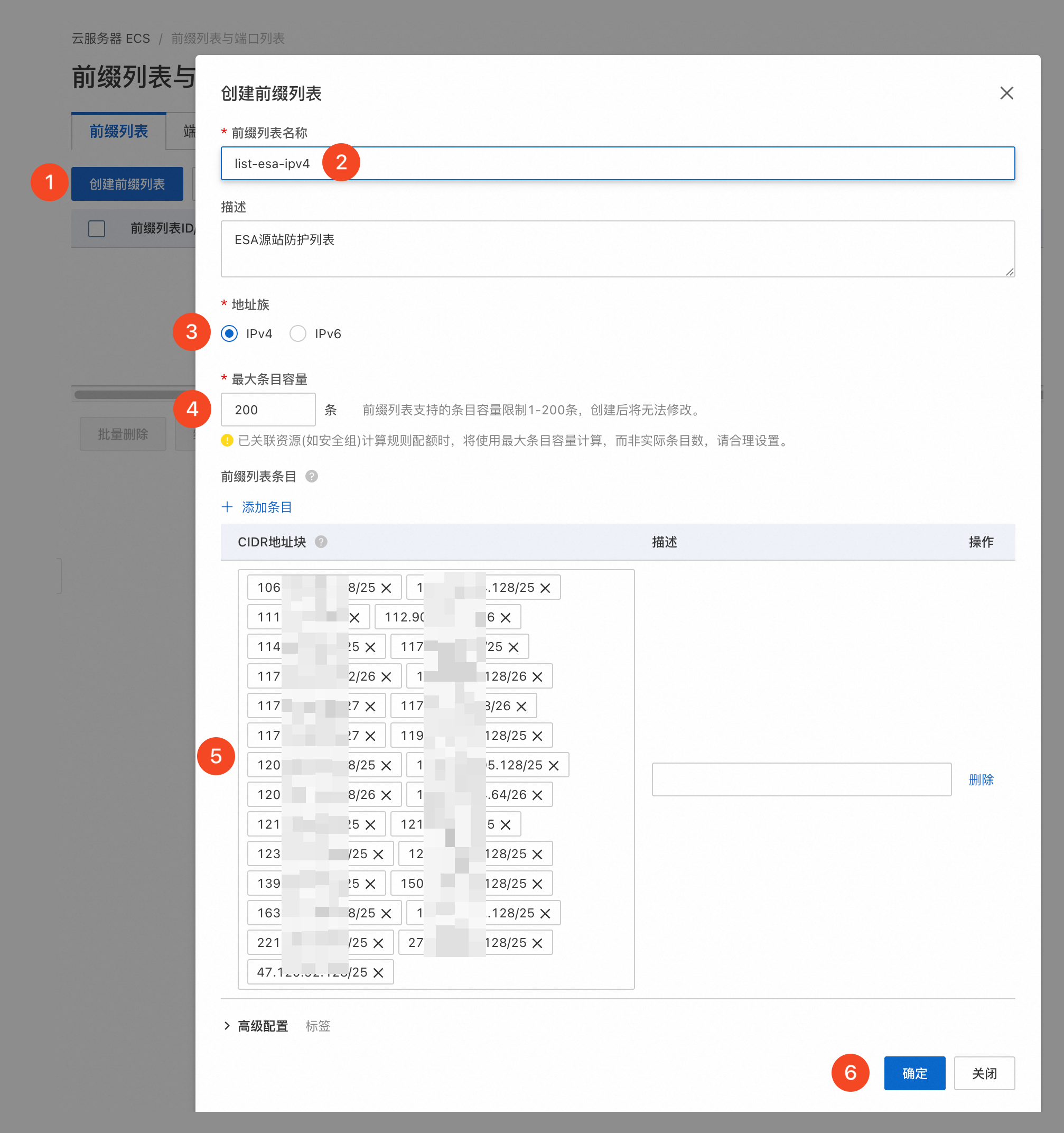Remove the 112.90 CIDR tag
This screenshot has width=1064, height=1133.
(505, 617)
